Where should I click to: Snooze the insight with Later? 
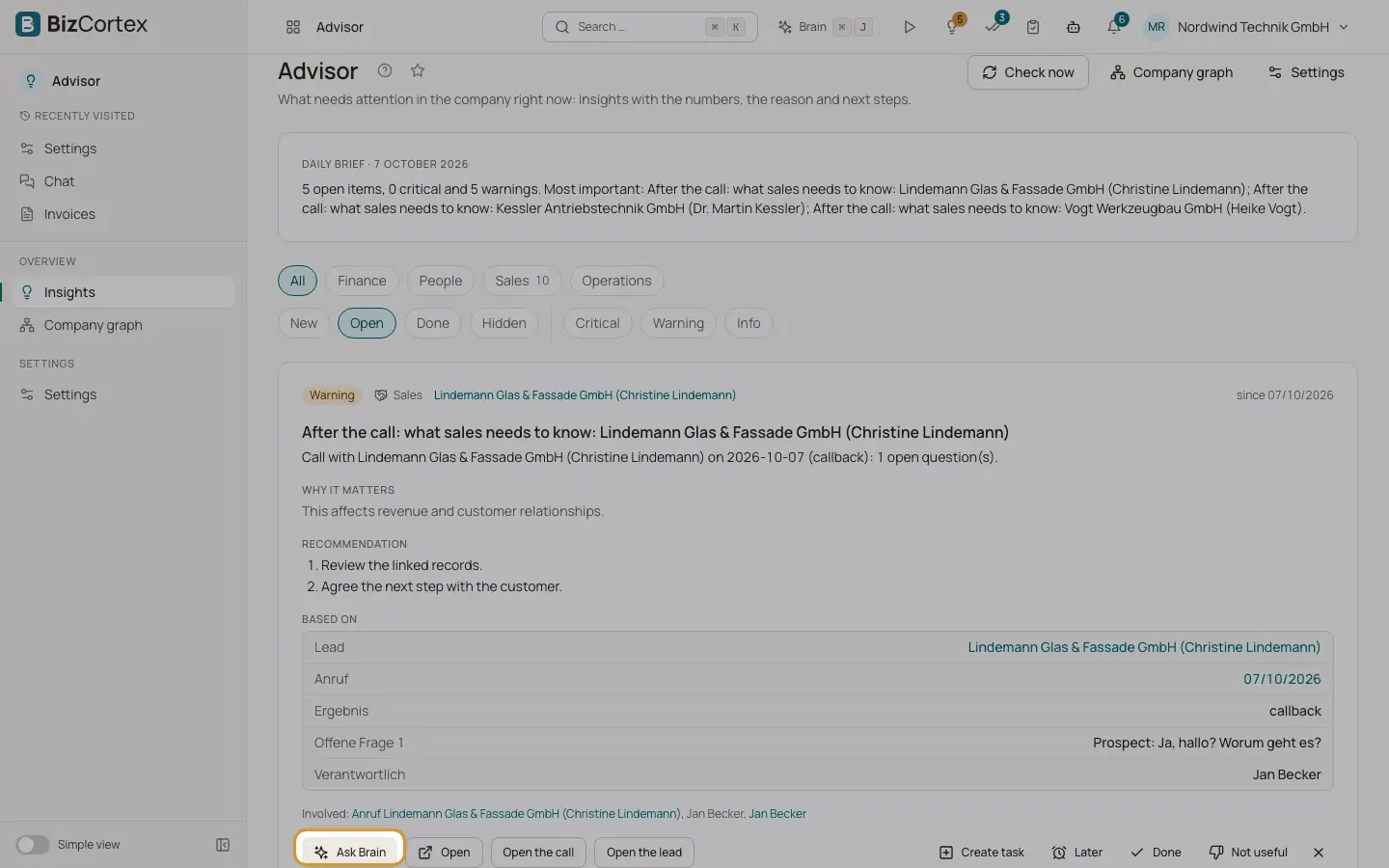click(x=1077, y=853)
